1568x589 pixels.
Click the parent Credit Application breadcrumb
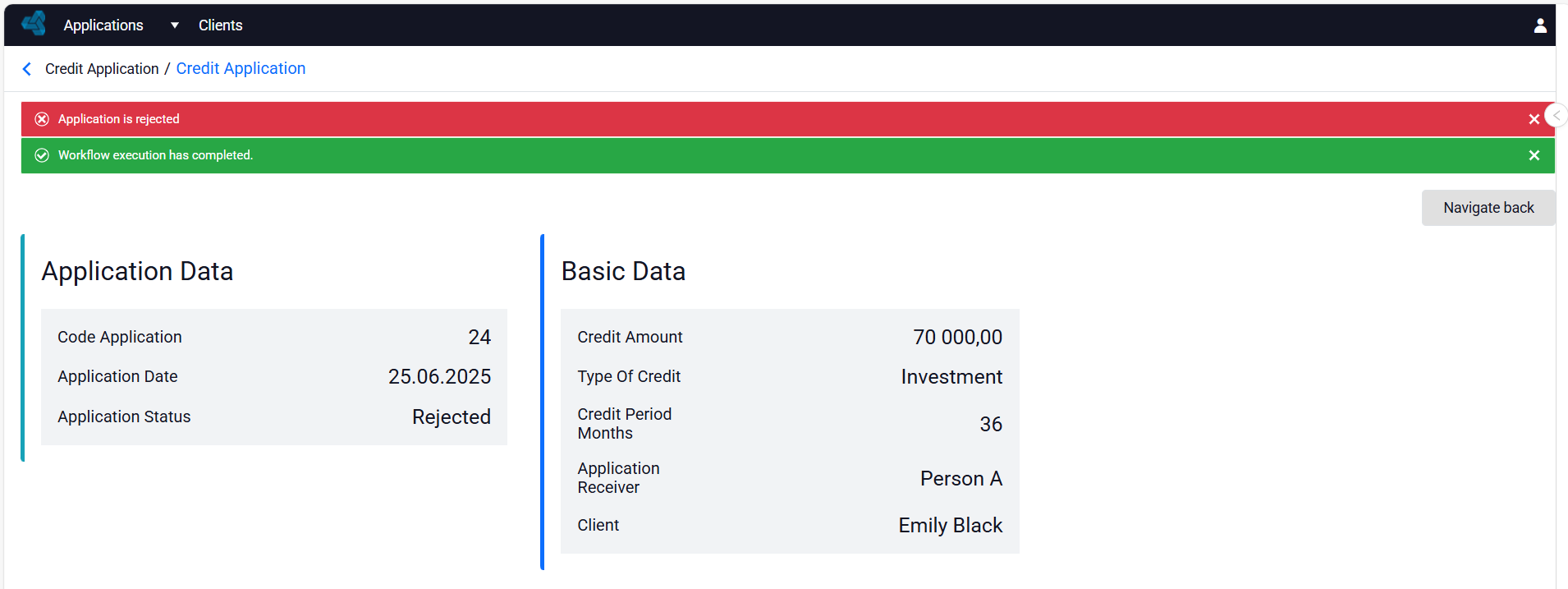[x=102, y=69]
